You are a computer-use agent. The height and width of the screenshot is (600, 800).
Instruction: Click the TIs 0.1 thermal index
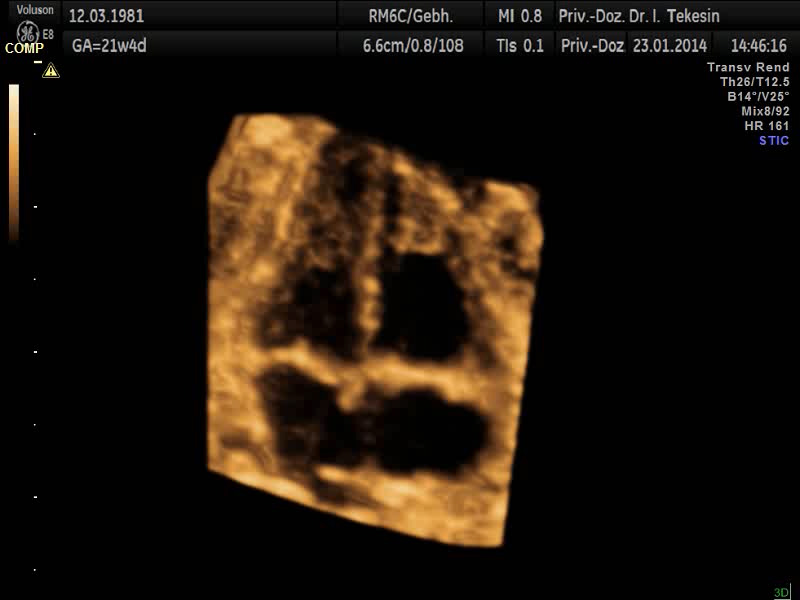pos(520,45)
